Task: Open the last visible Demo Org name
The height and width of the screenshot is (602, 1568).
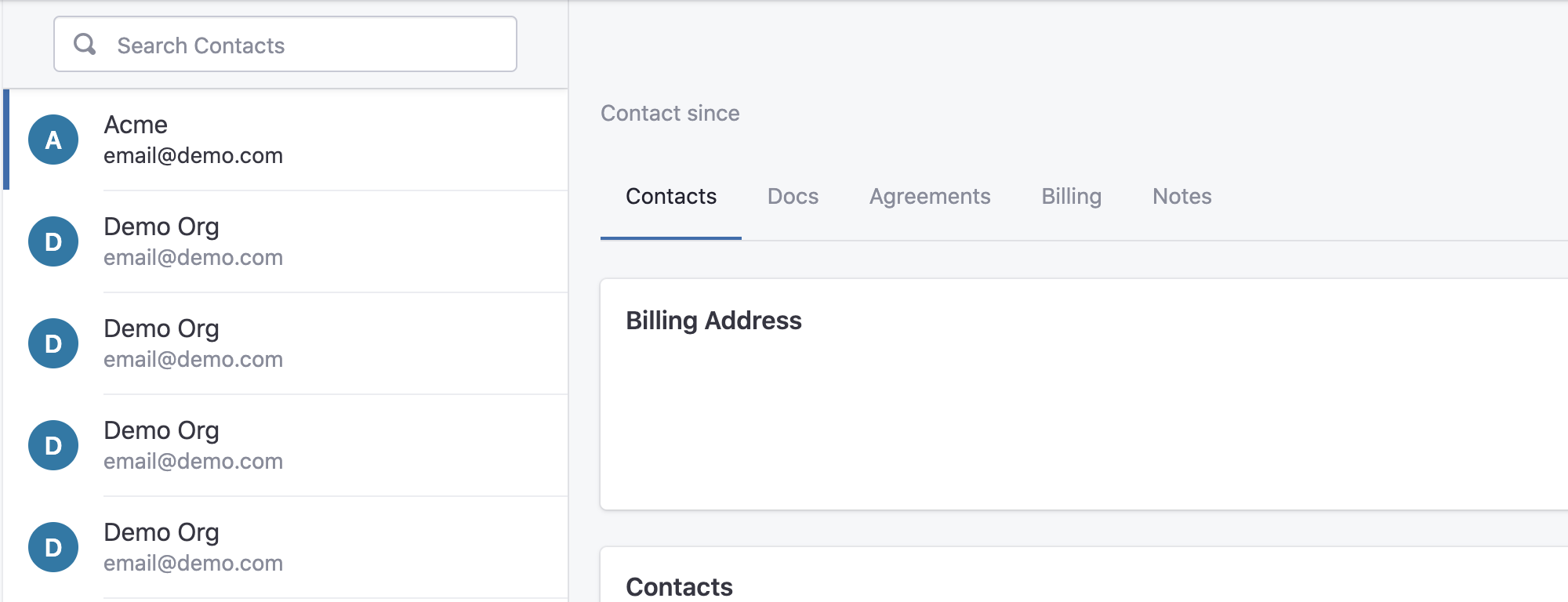Action: click(x=162, y=533)
